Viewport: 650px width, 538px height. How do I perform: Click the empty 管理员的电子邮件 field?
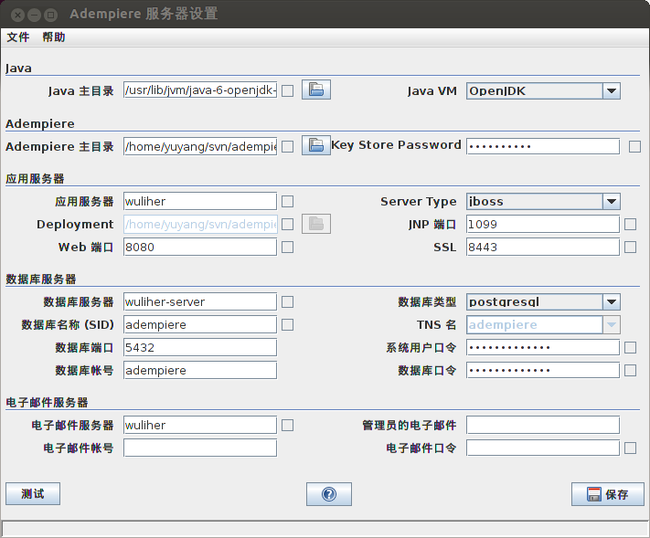tap(543, 425)
